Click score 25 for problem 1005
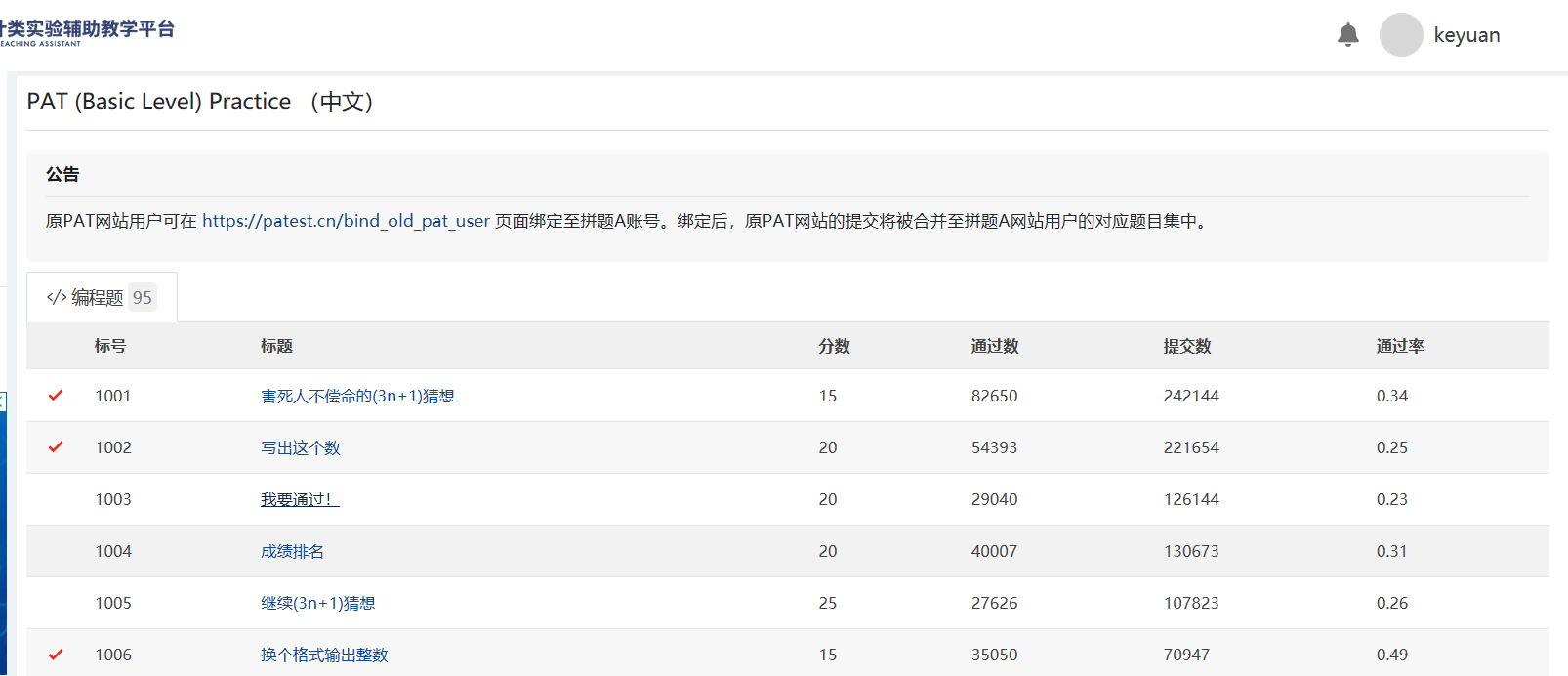Viewport: 1568px width, 676px height. pyautogui.click(x=828, y=603)
